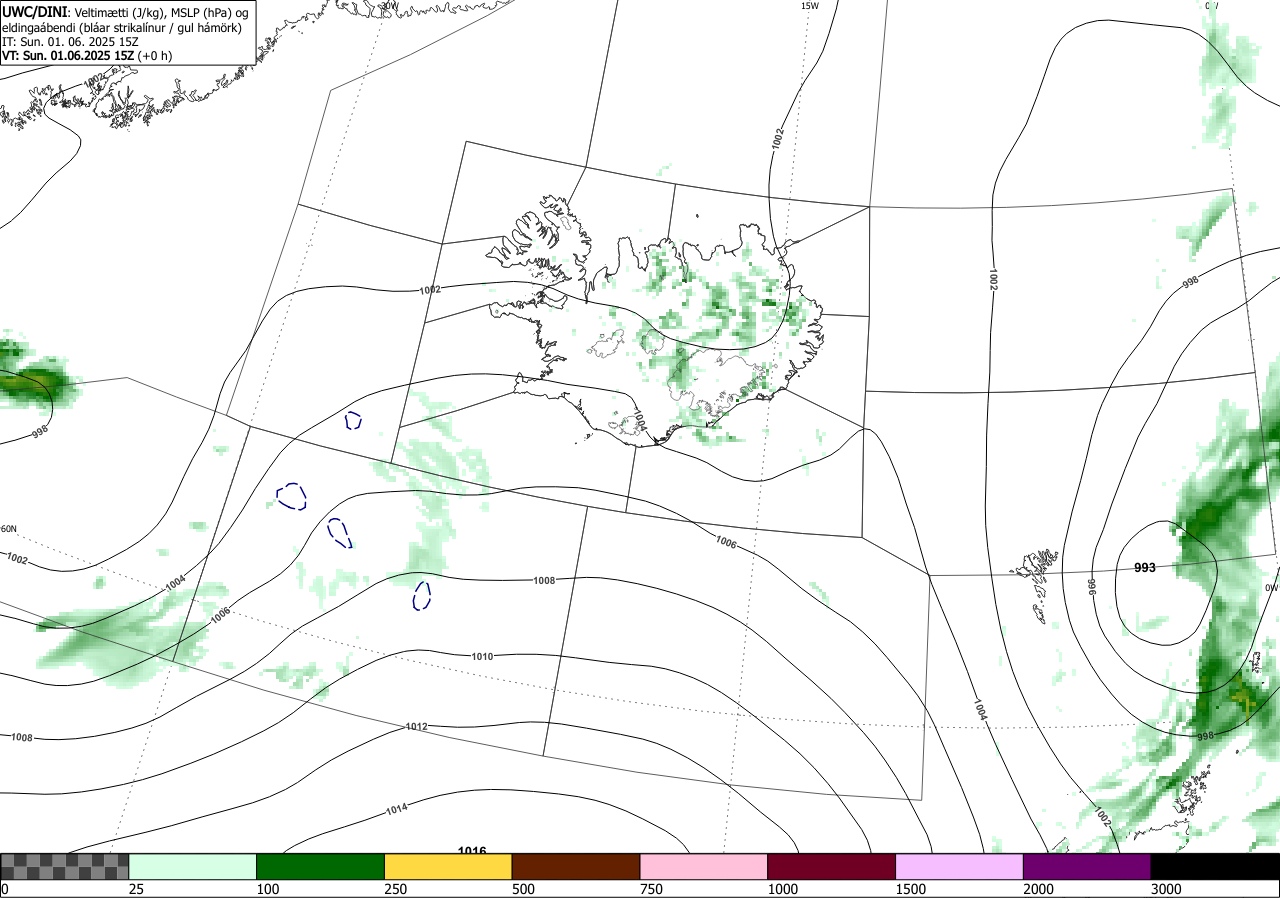1280x898 pixels.
Task: Pick the dark red 1000–1500 legend swatch
Action: pos(832,867)
